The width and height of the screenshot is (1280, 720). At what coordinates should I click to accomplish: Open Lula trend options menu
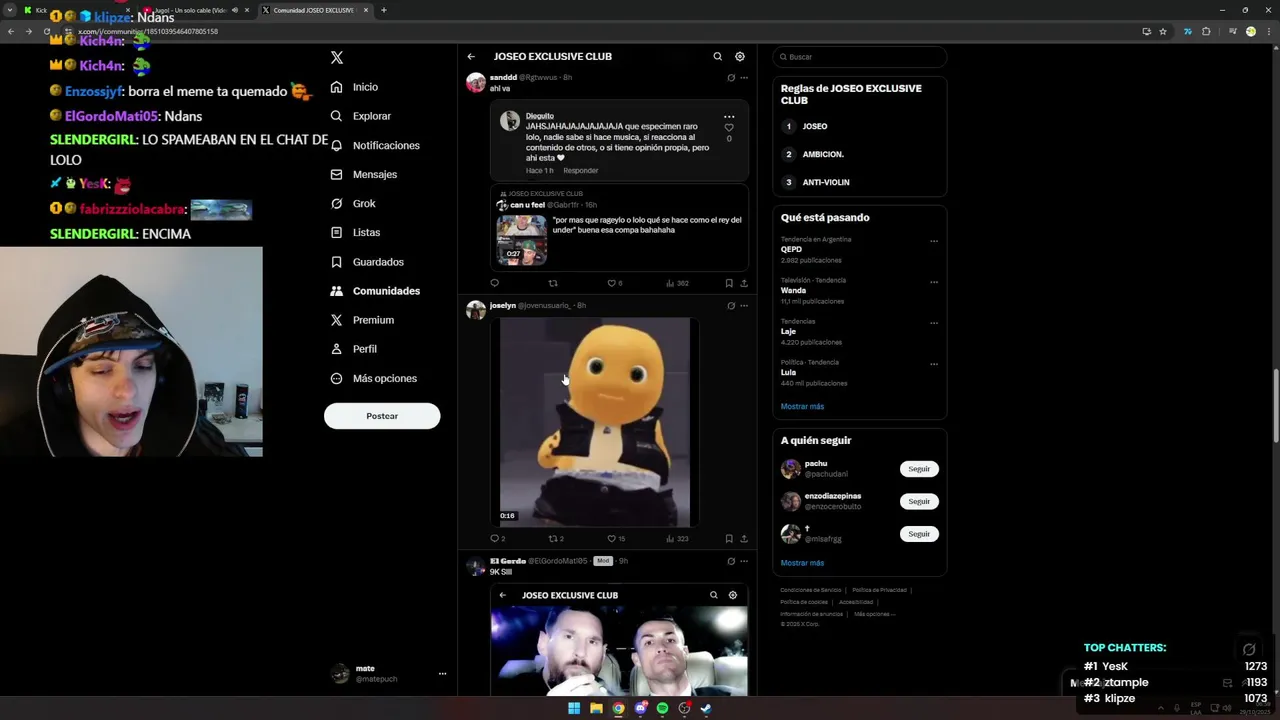point(934,364)
